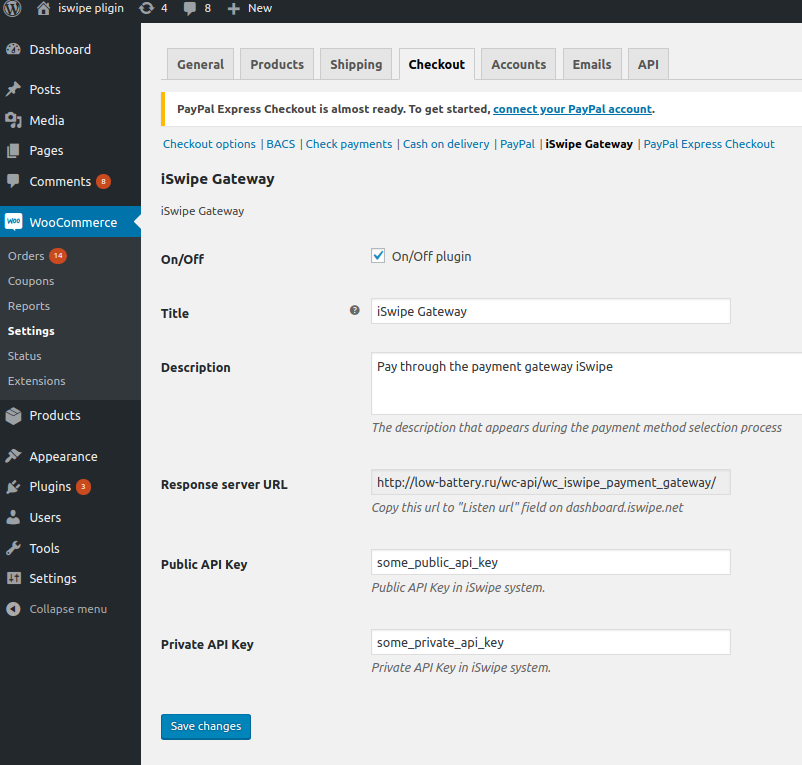Open Status submenu item

pyautogui.click(x=25, y=356)
